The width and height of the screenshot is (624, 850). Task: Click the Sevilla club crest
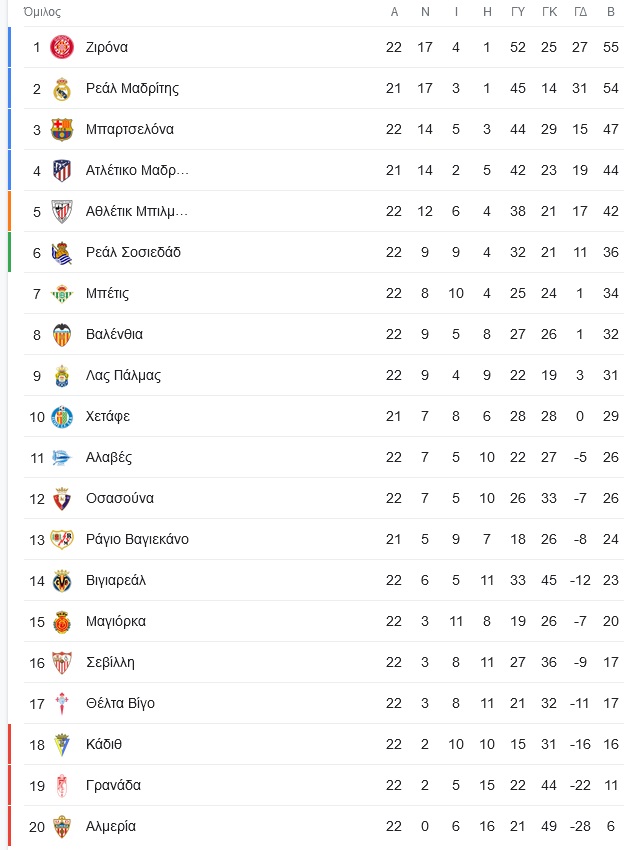pyautogui.click(x=62, y=662)
